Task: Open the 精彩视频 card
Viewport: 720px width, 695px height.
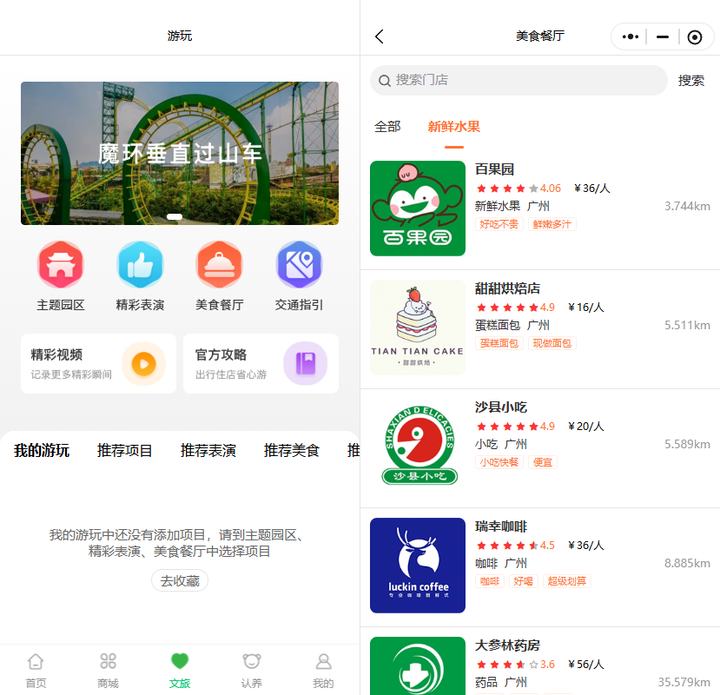Action: [98, 364]
